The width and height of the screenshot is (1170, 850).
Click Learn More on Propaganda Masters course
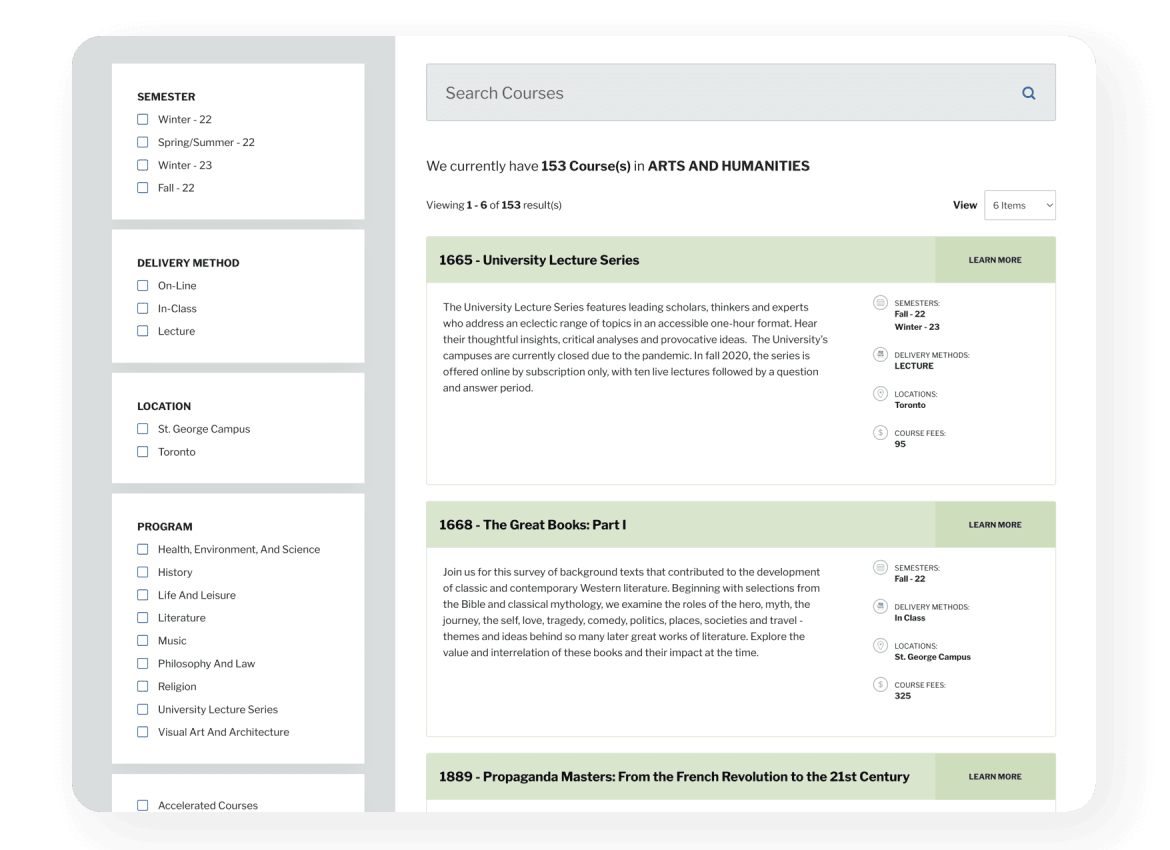[994, 776]
